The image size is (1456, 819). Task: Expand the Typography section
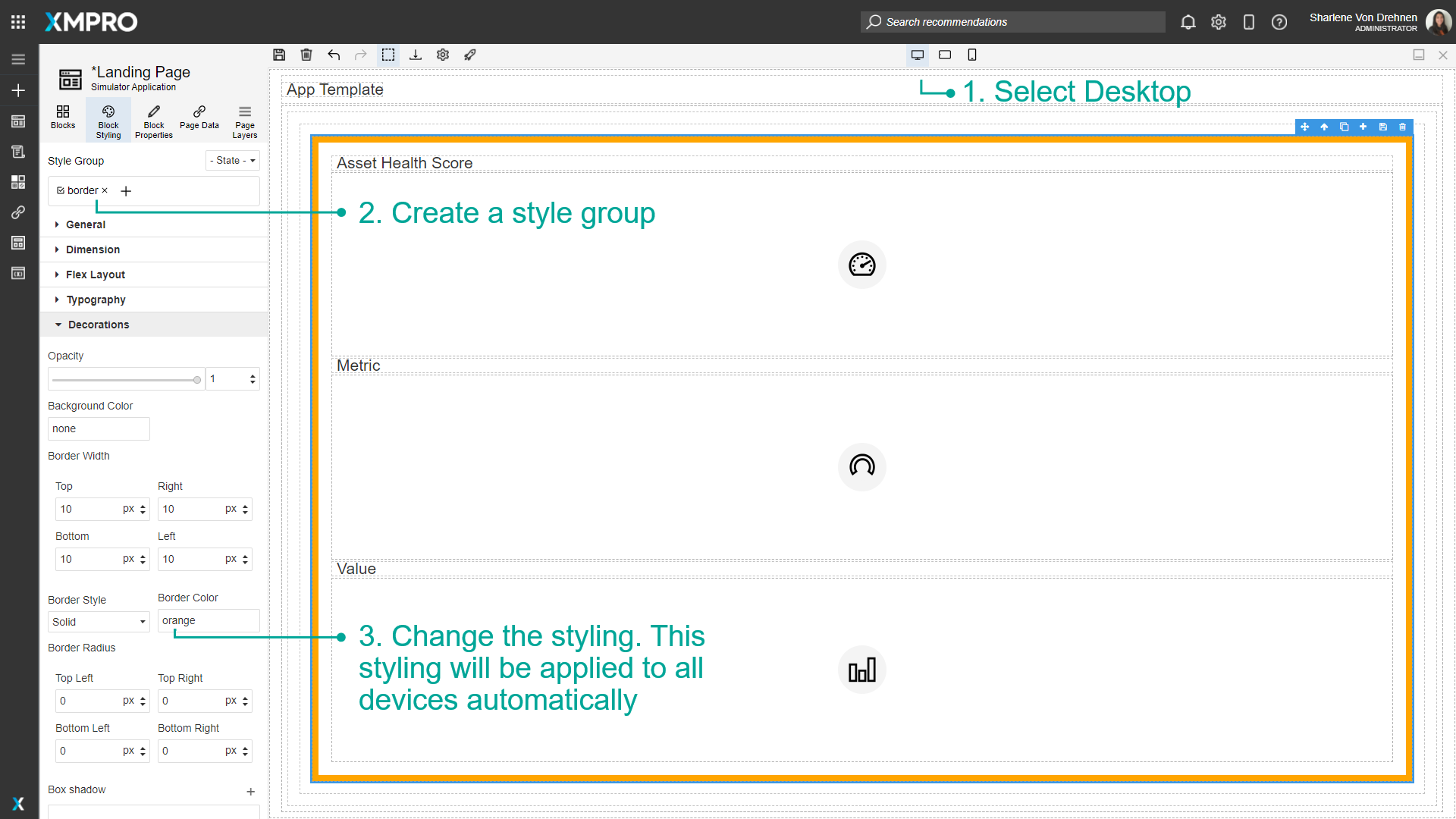point(95,299)
